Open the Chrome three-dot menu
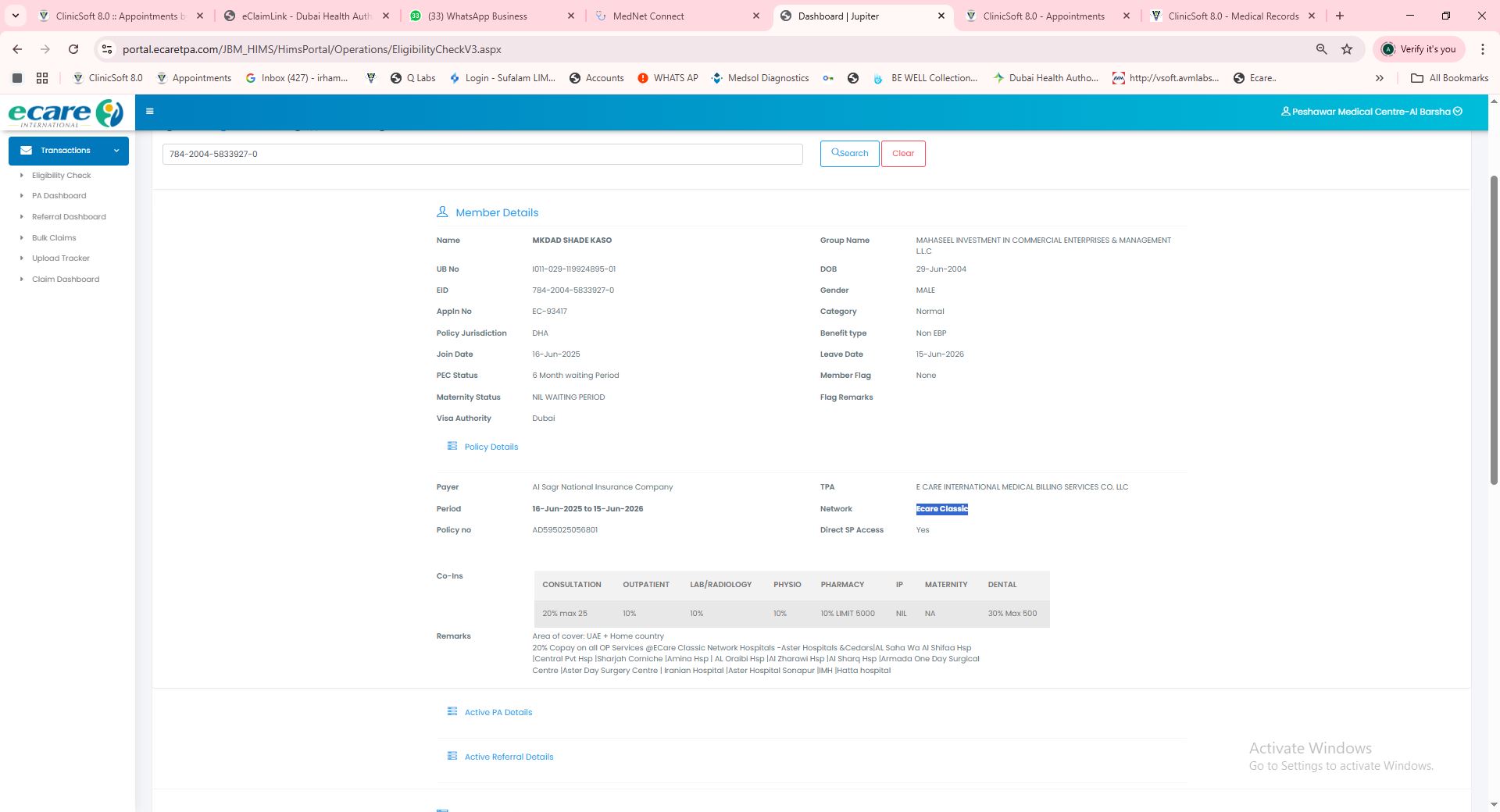This screenshot has width=1500, height=812. click(1482, 49)
